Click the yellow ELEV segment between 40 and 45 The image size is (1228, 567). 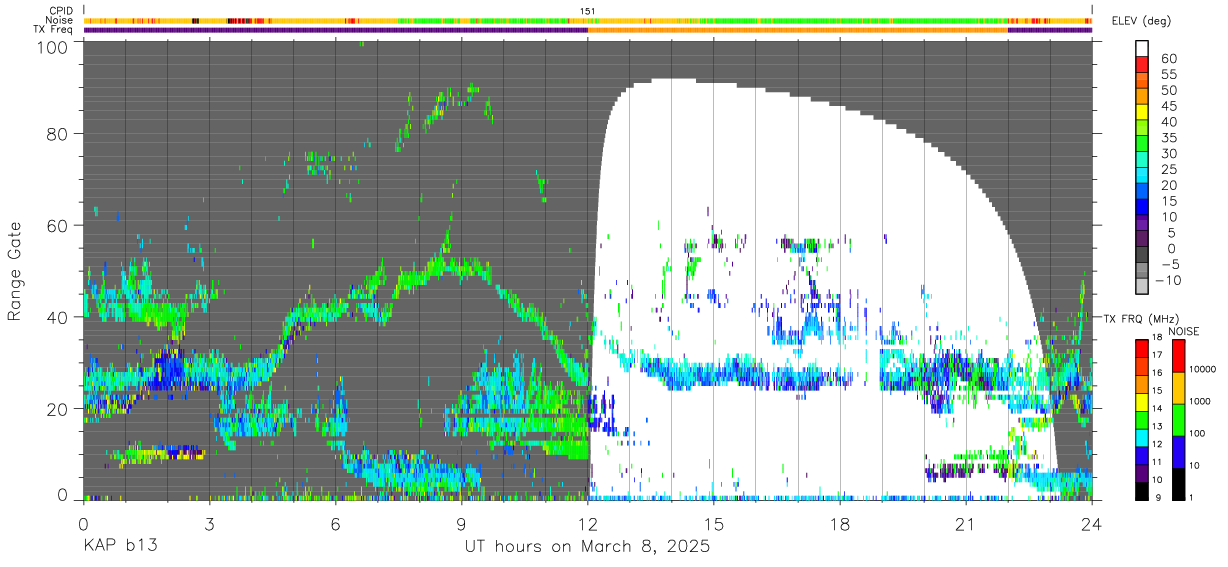1143,113
